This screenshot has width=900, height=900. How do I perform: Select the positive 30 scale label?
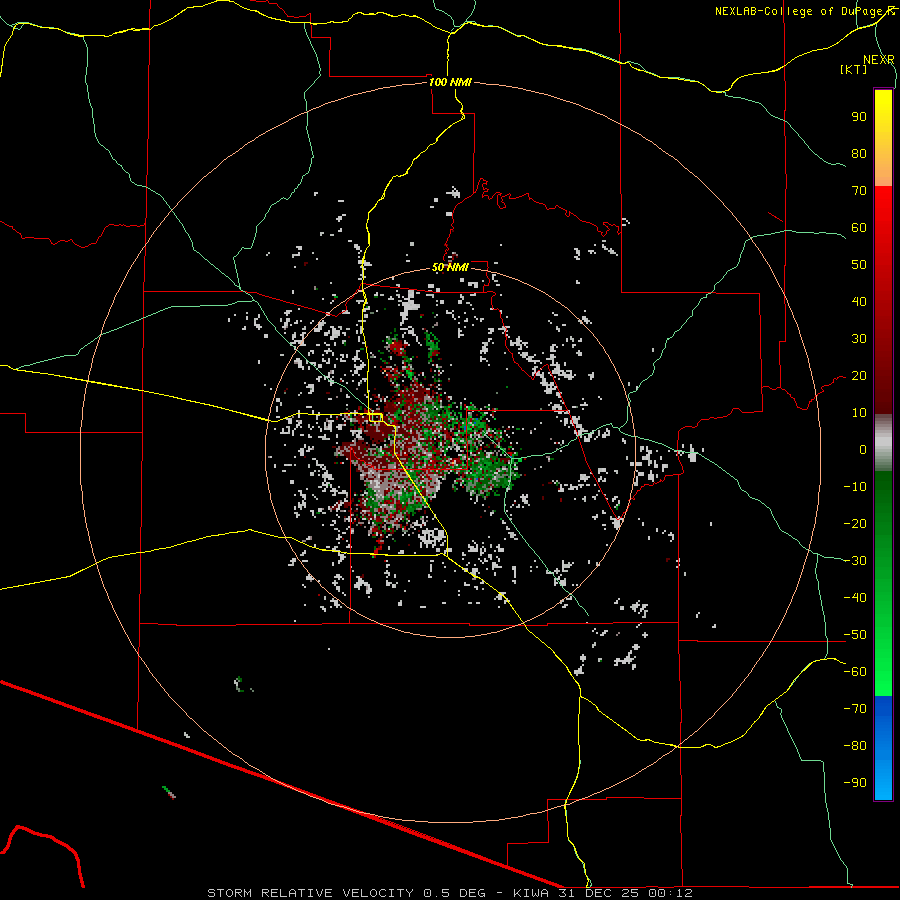[859, 339]
